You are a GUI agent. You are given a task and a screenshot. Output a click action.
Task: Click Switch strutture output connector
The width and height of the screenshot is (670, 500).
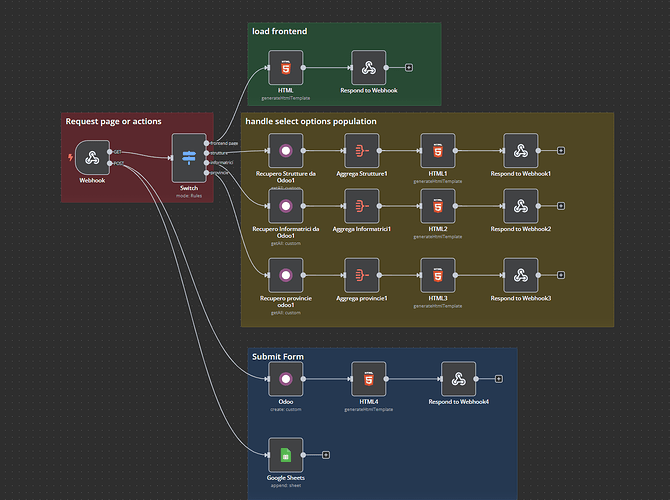(x=206, y=153)
